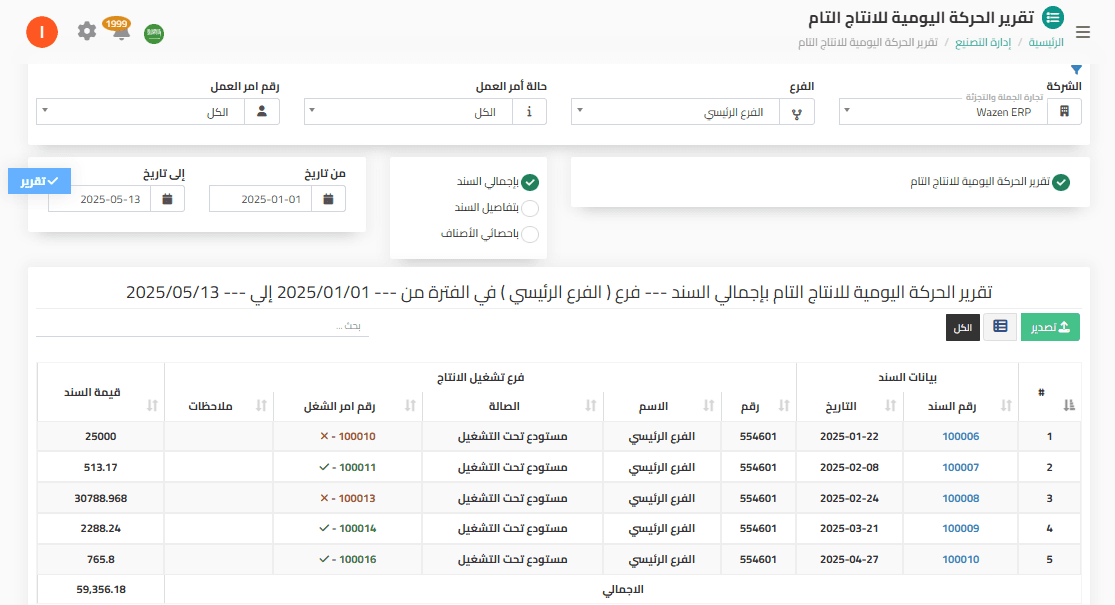The image size is (1115, 605).
Task: Click the building icon beside the الشركة field
Action: (x=1065, y=111)
